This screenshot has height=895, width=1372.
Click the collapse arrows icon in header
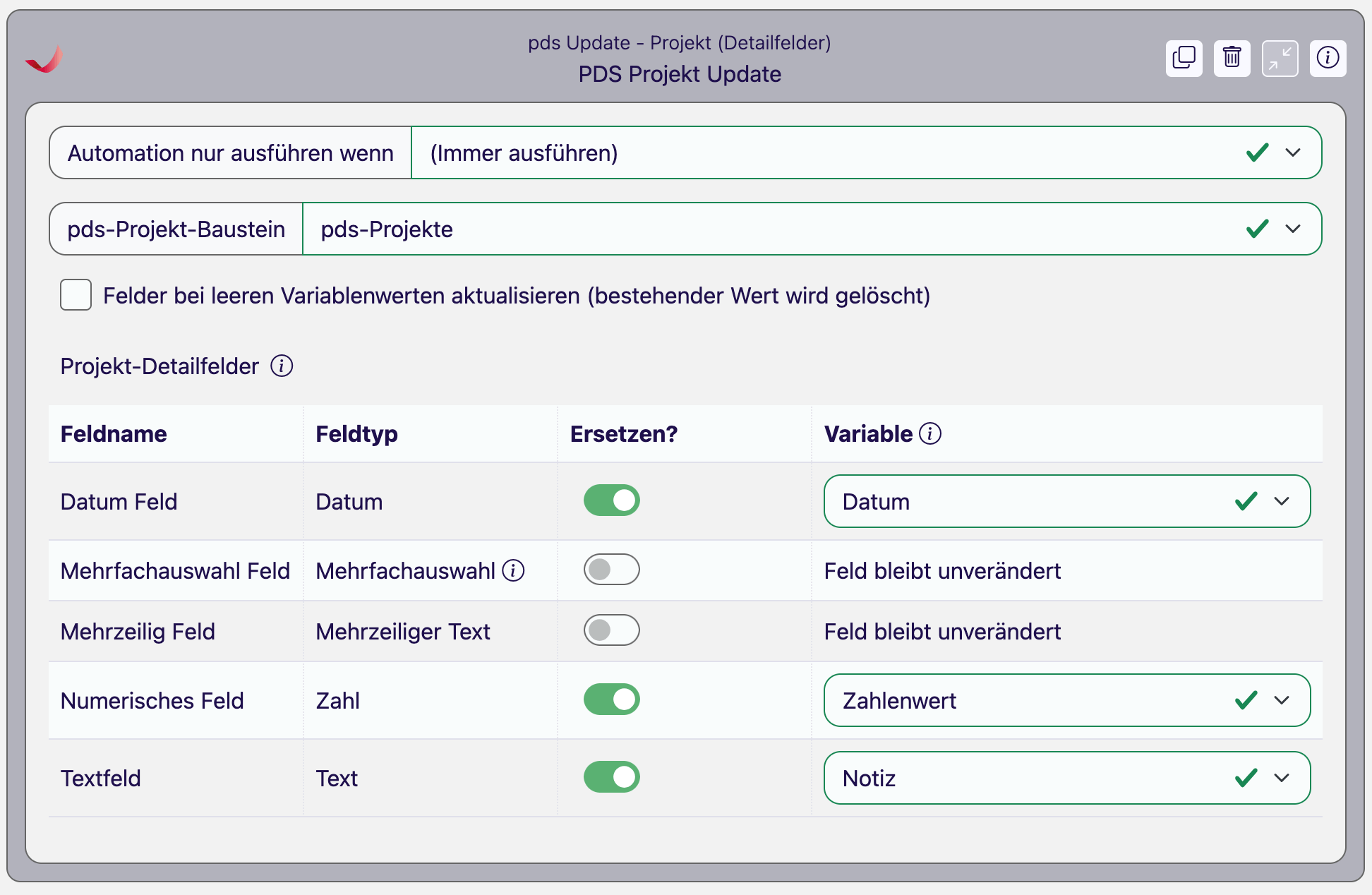click(1280, 58)
